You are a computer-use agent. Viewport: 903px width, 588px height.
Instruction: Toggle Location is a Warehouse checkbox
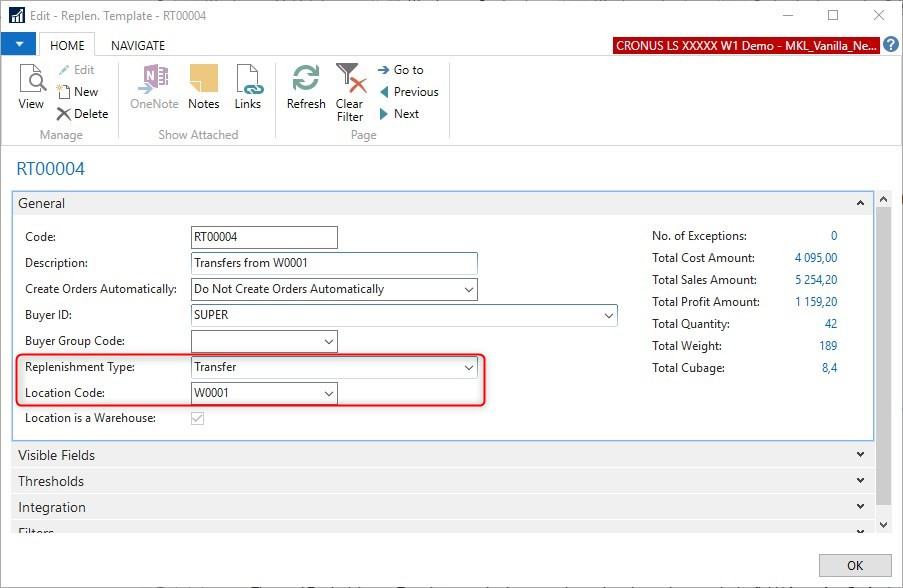point(198,419)
